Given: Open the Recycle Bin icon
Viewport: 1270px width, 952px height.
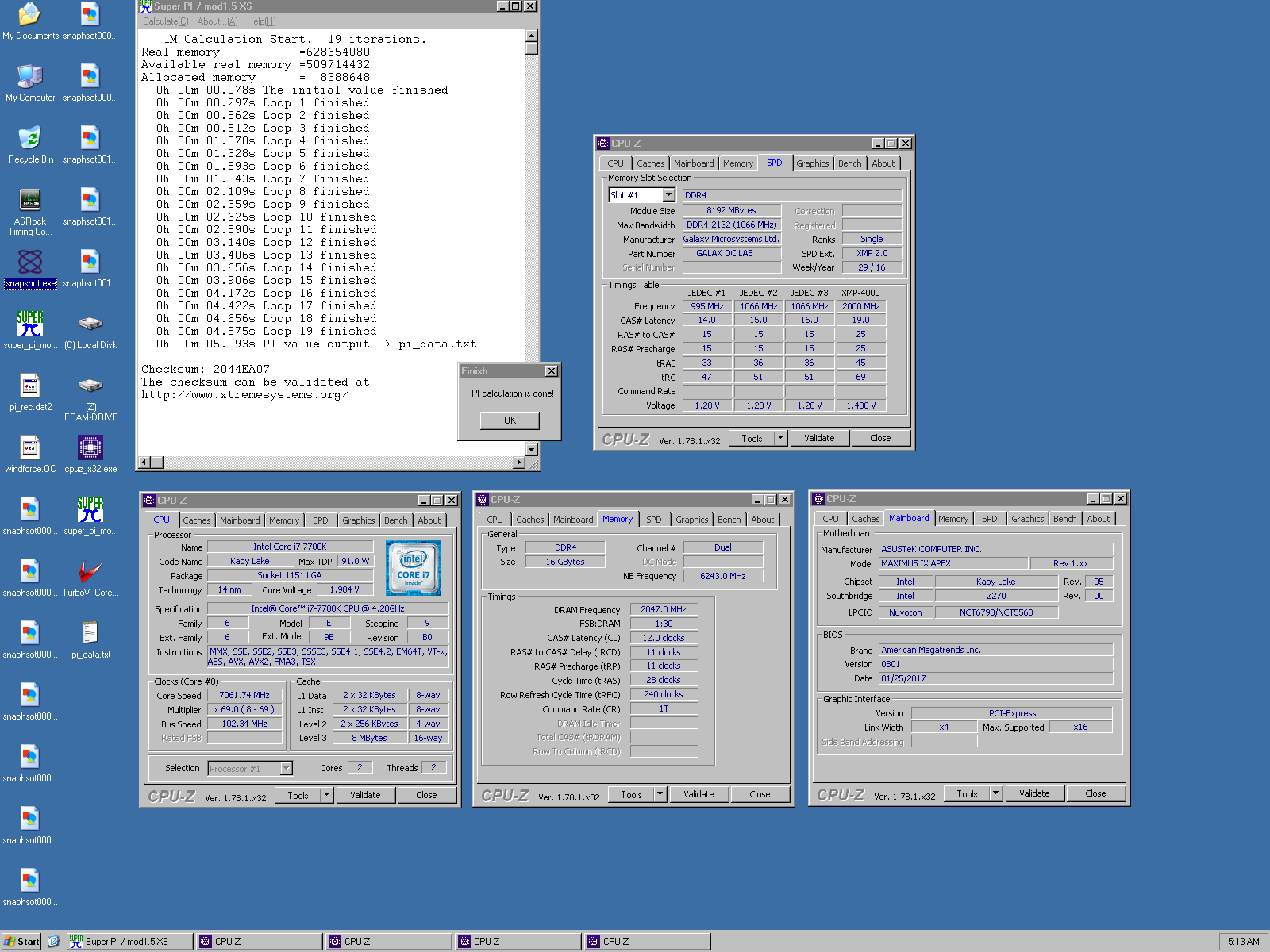Looking at the screenshot, I should point(30,144).
